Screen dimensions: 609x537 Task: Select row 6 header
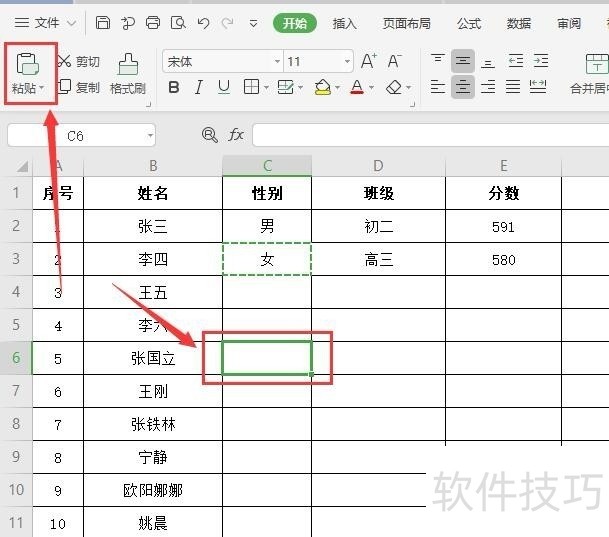[16, 358]
